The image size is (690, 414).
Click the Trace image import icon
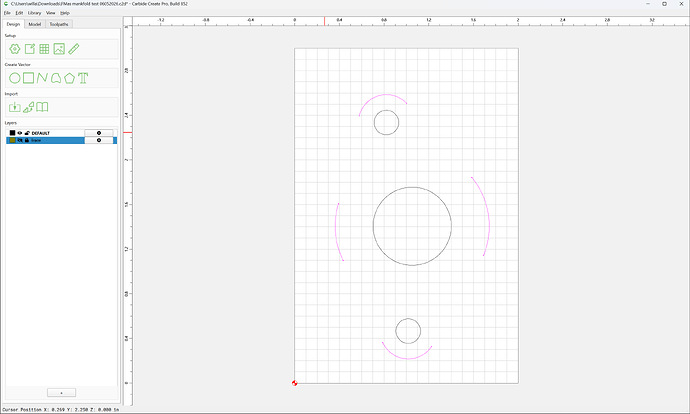pyautogui.click(x=29, y=107)
